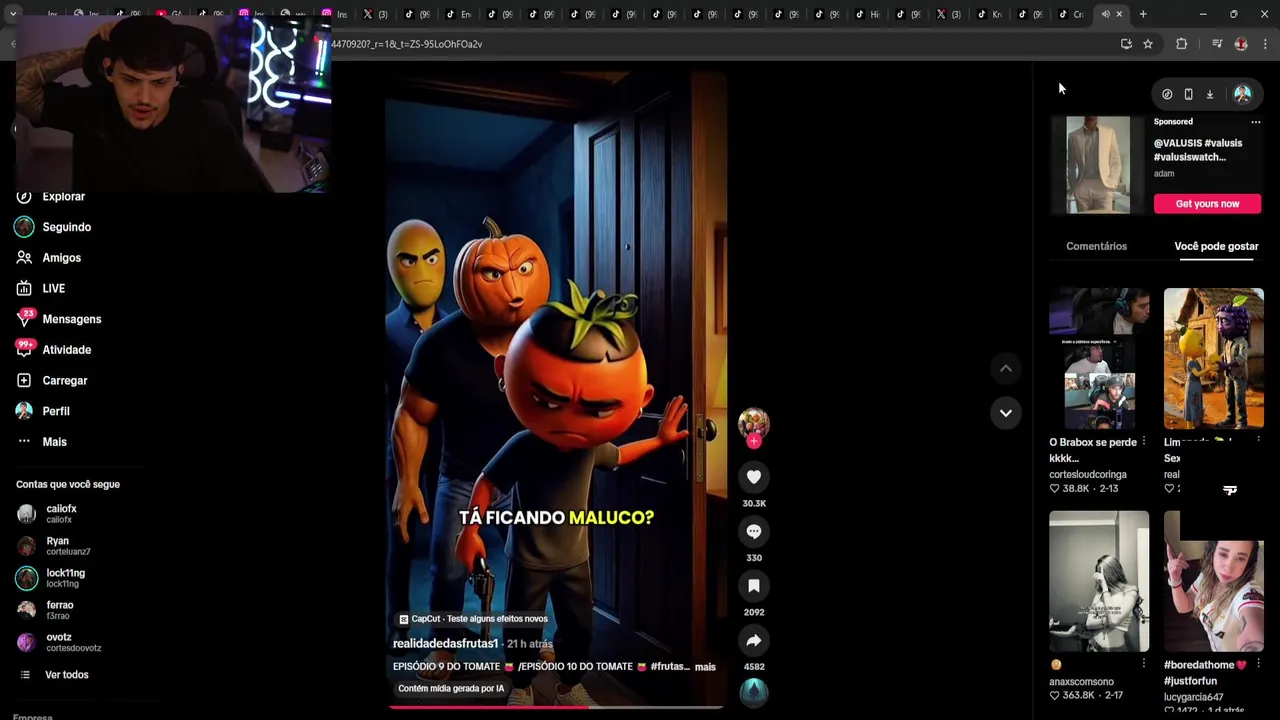Bookmark the video with the save icon

tap(754, 586)
